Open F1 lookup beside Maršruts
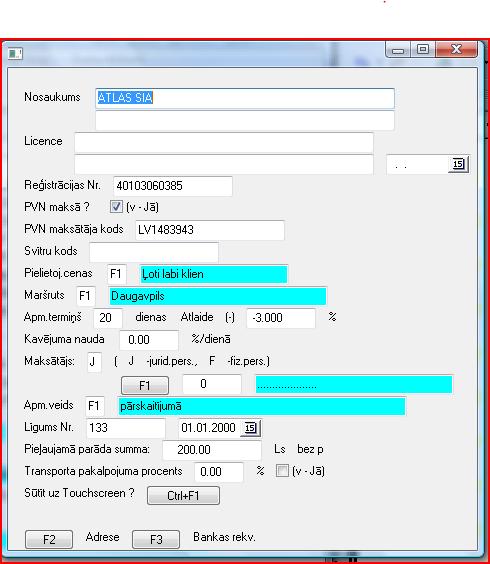Image resolution: width=490 pixels, height=564 pixels. [x=86, y=296]
